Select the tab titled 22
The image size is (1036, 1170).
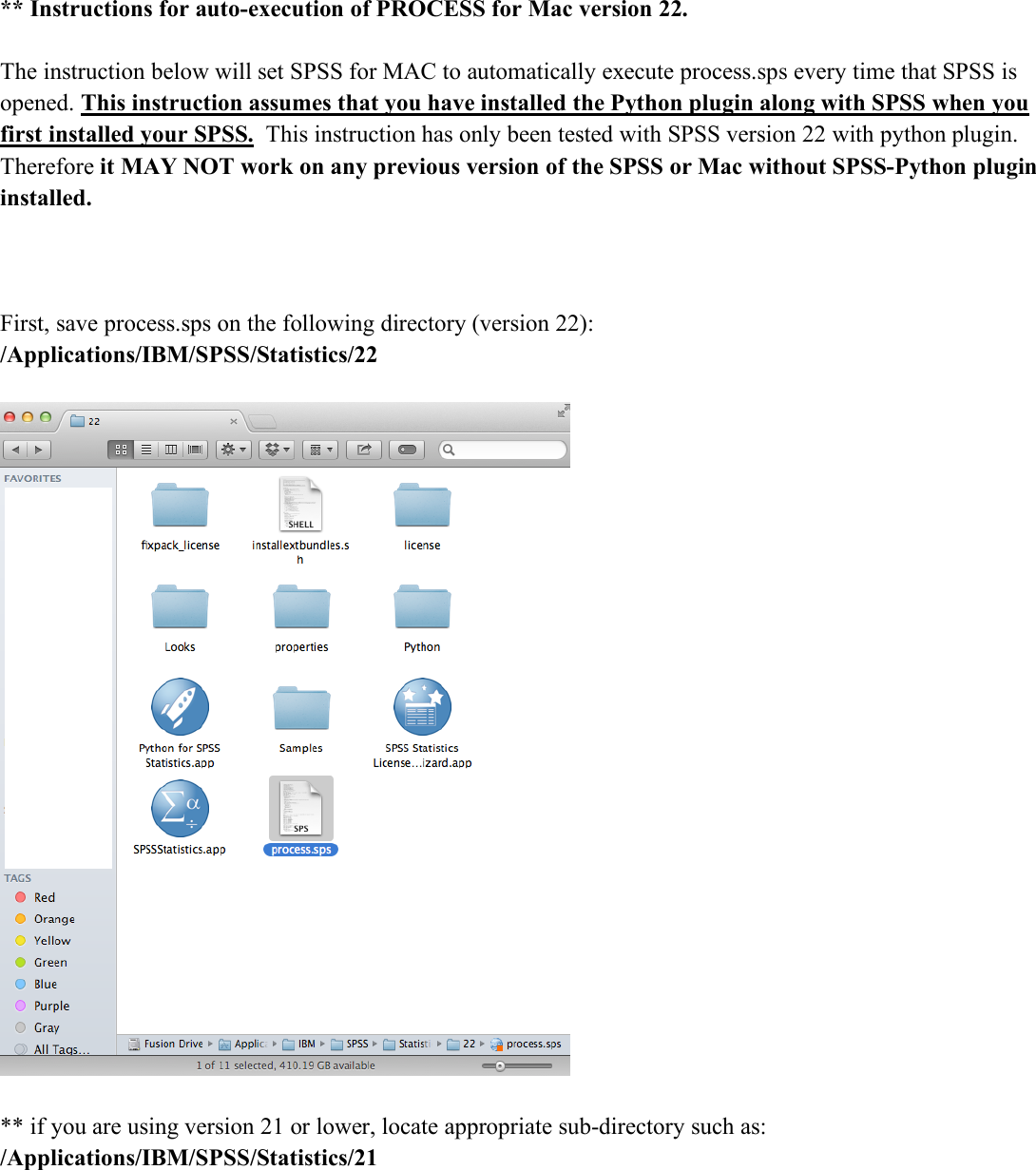pos(153,421)
